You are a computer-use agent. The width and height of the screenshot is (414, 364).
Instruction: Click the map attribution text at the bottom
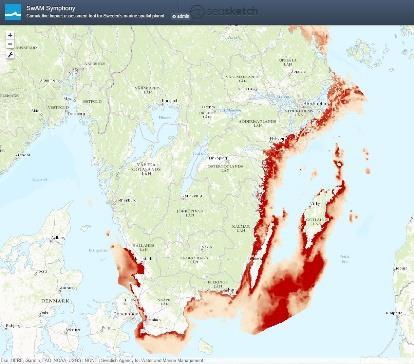point(103,361)
